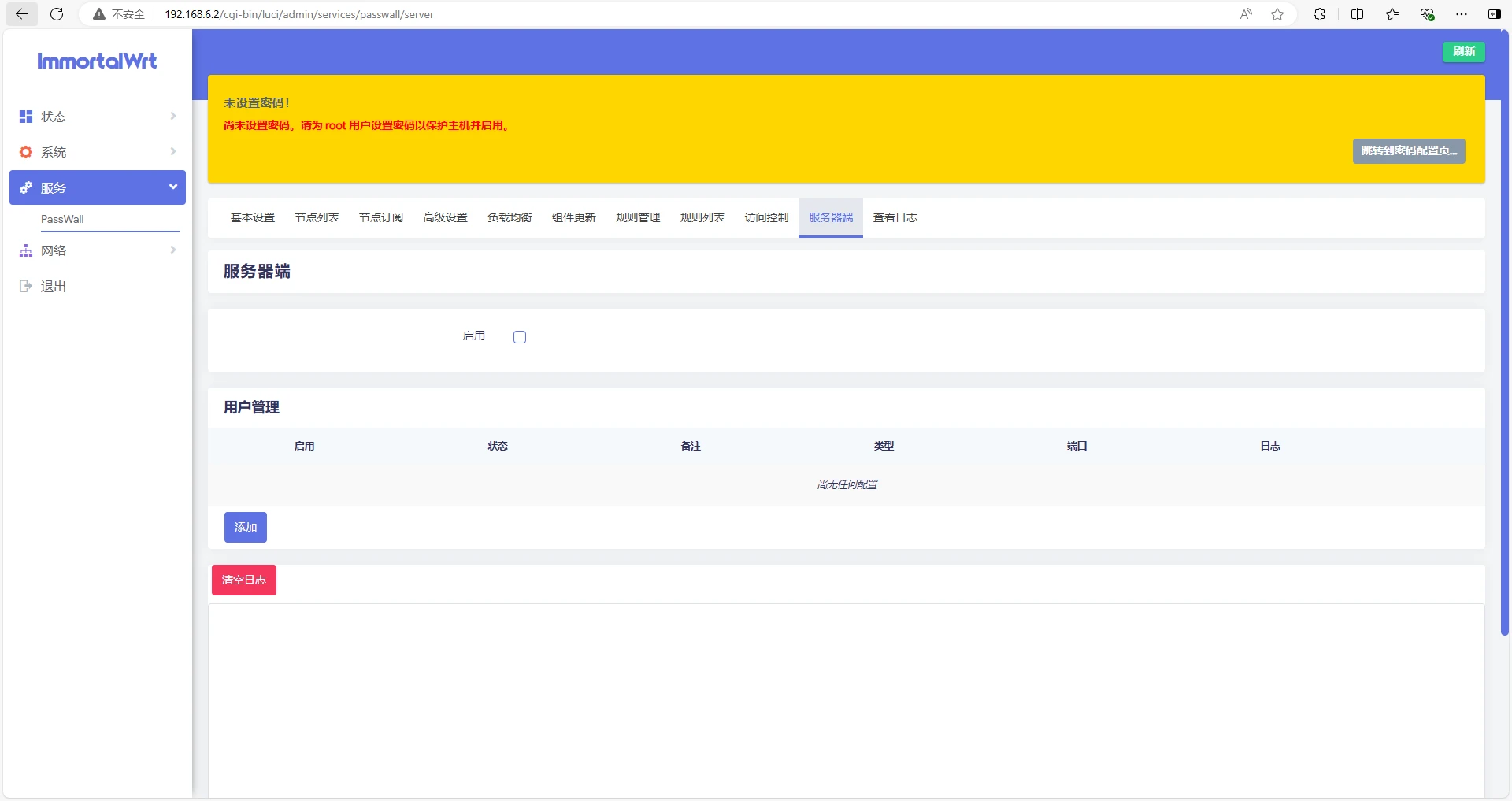Open the read aloud icon in address bar
The height and width of the screenshot is (801, 1512).
[x=1246, y=14]
